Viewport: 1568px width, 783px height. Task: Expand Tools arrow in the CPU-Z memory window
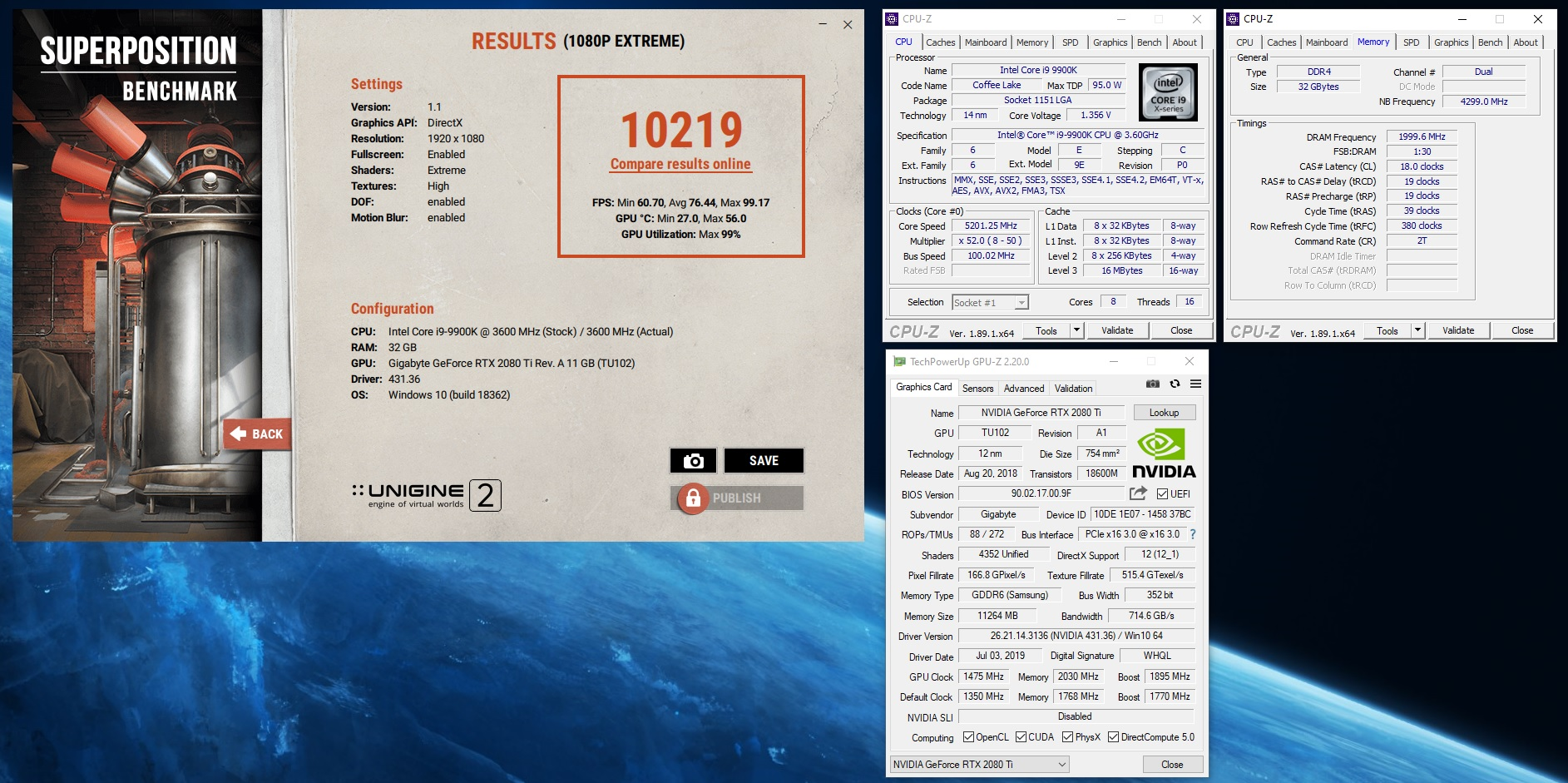[1417, 330]
